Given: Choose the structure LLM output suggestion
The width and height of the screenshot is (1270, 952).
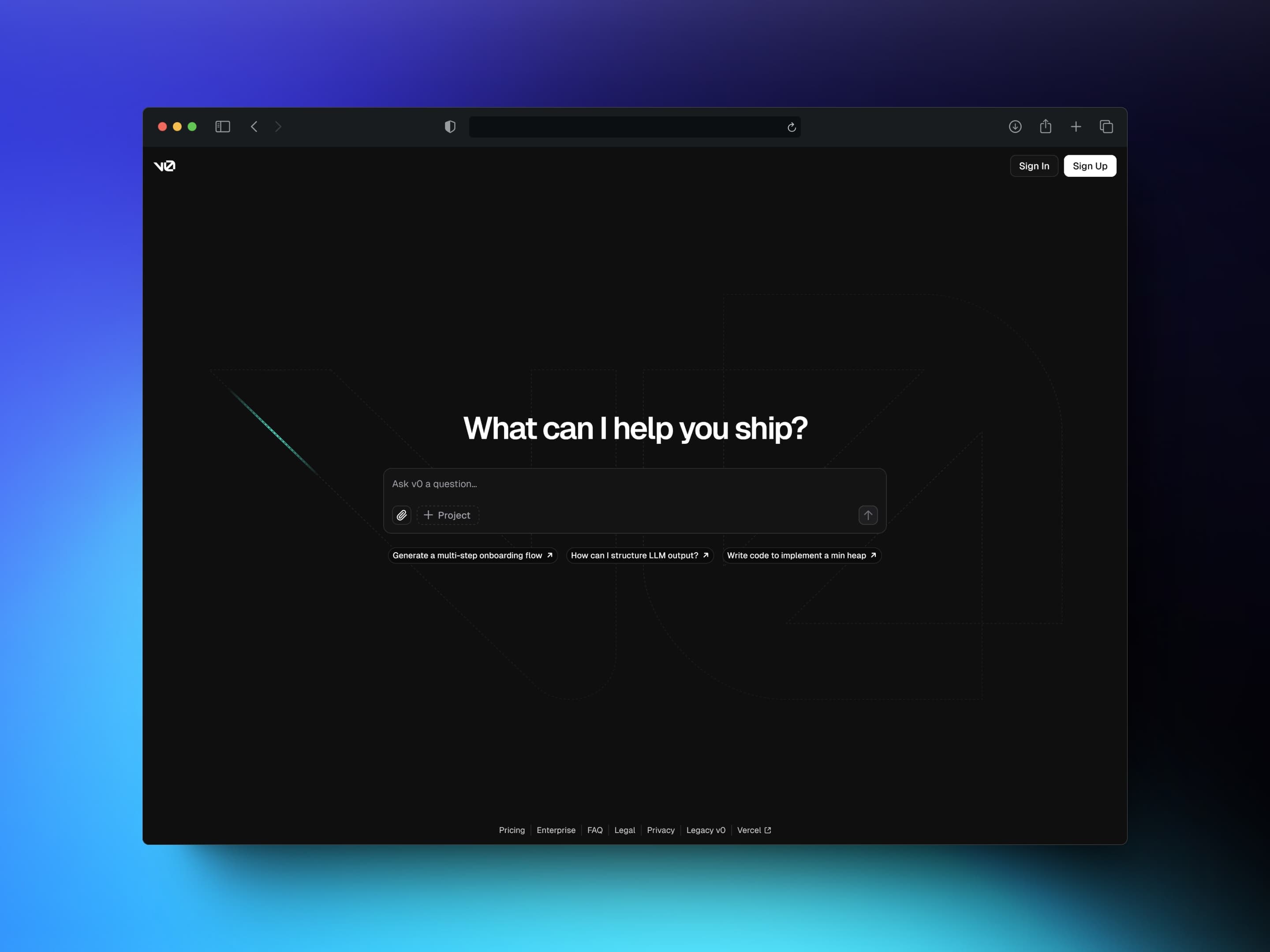Looking at the screenshot, I should point(639,555).
